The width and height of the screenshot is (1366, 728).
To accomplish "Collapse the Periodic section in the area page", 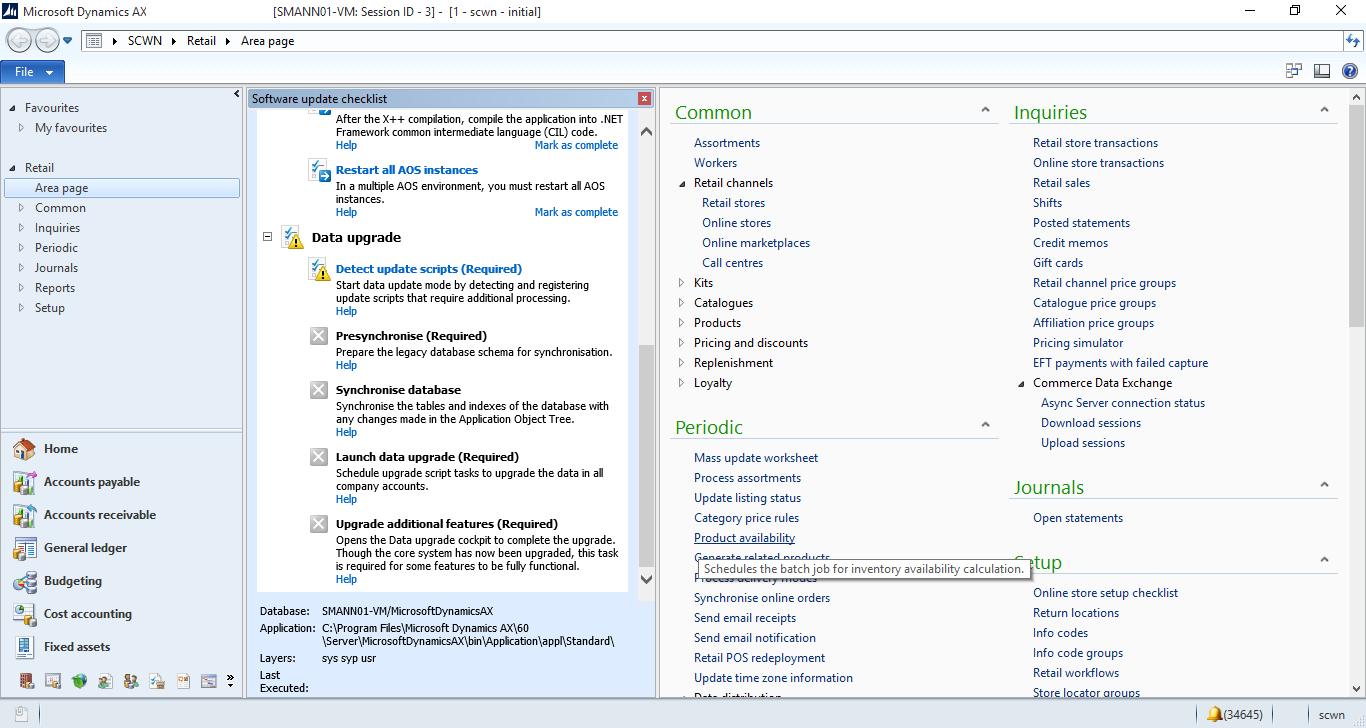I will tap(985, 425).
